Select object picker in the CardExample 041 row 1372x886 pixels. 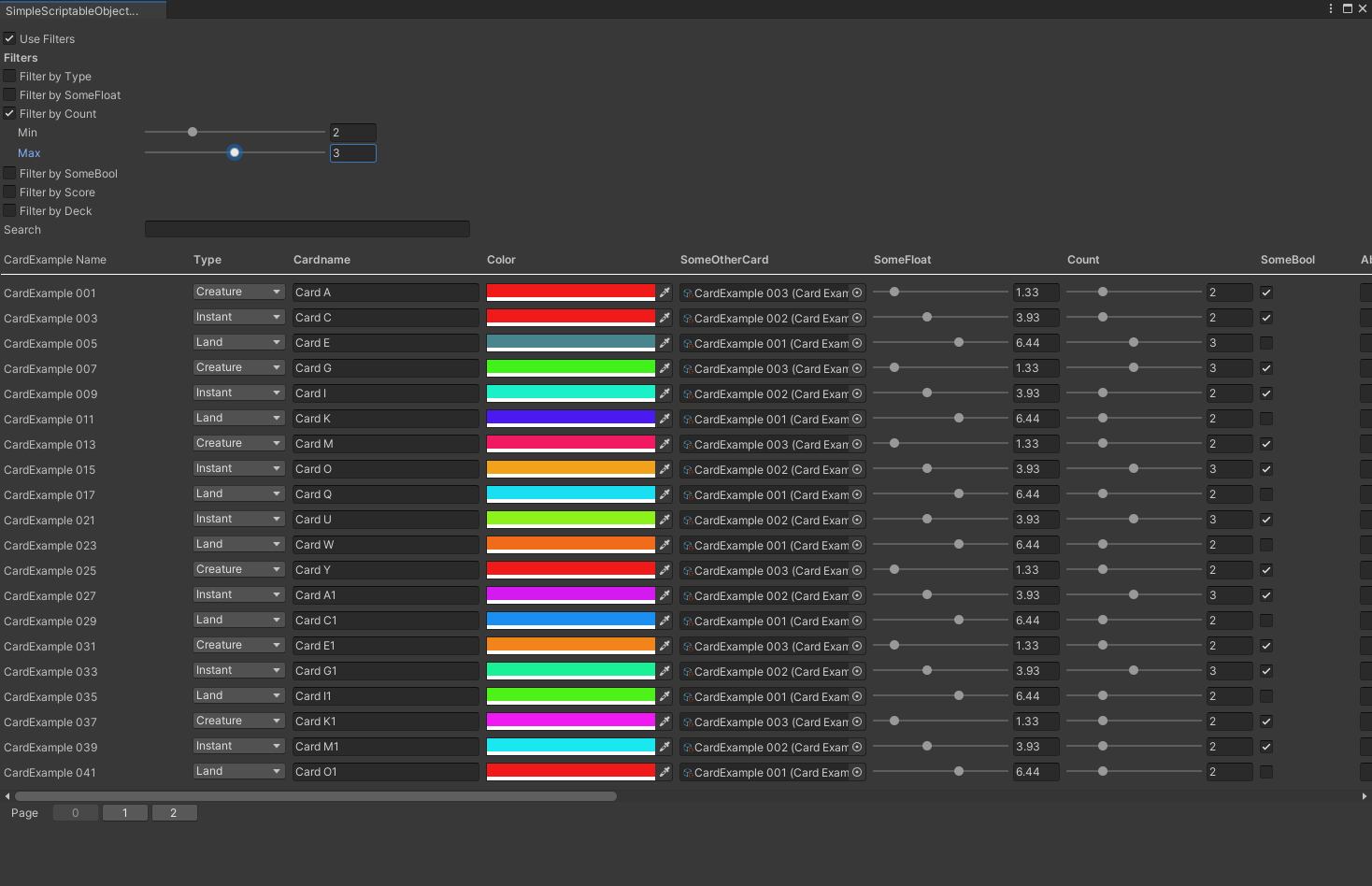coord(857,772)
